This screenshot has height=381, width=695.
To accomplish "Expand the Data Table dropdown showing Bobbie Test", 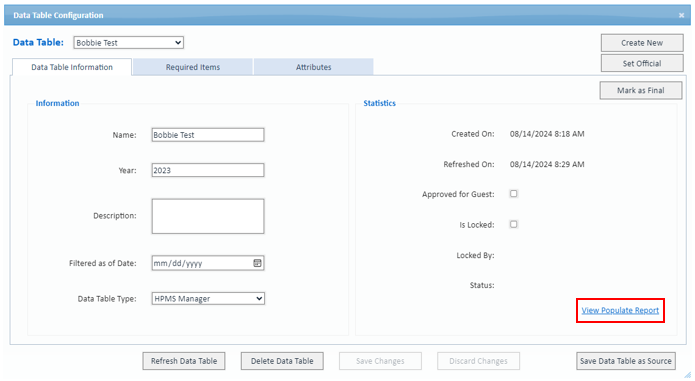I will (129, 43).
